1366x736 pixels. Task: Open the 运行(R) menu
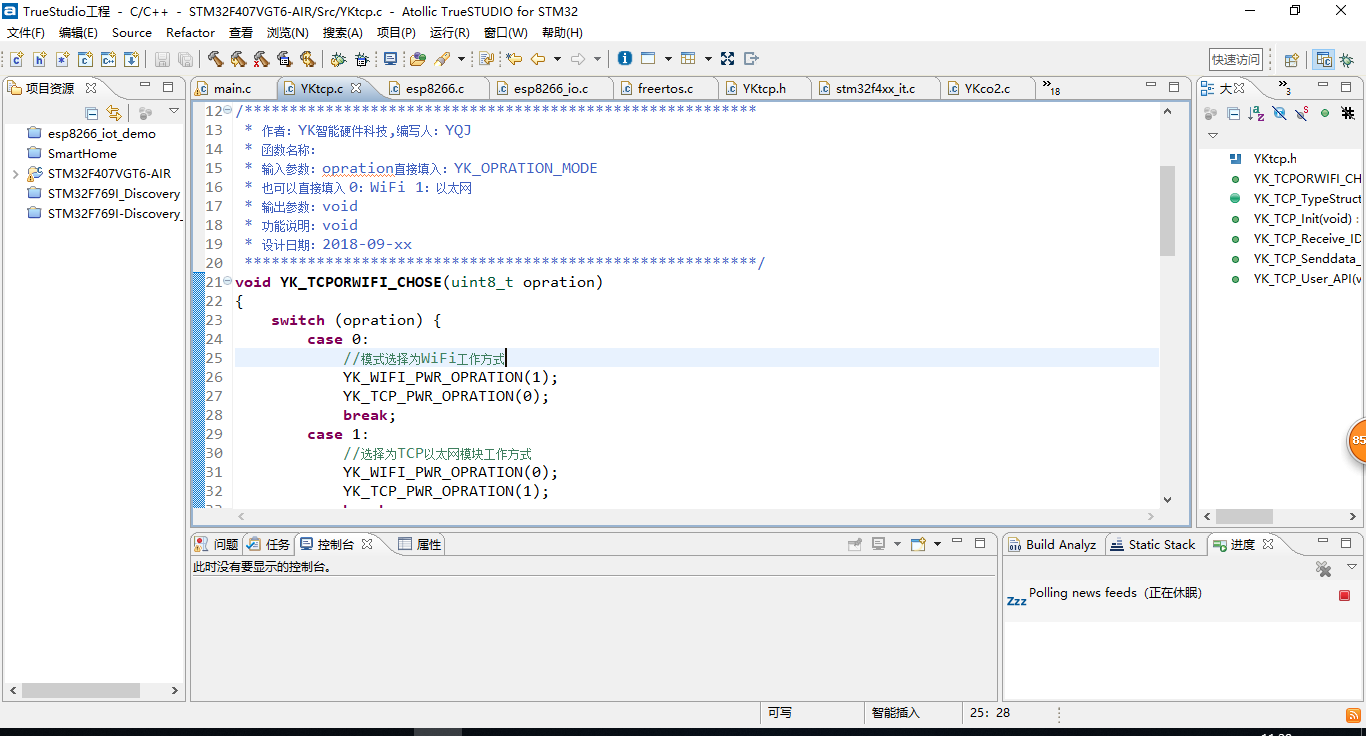(449, 32)
